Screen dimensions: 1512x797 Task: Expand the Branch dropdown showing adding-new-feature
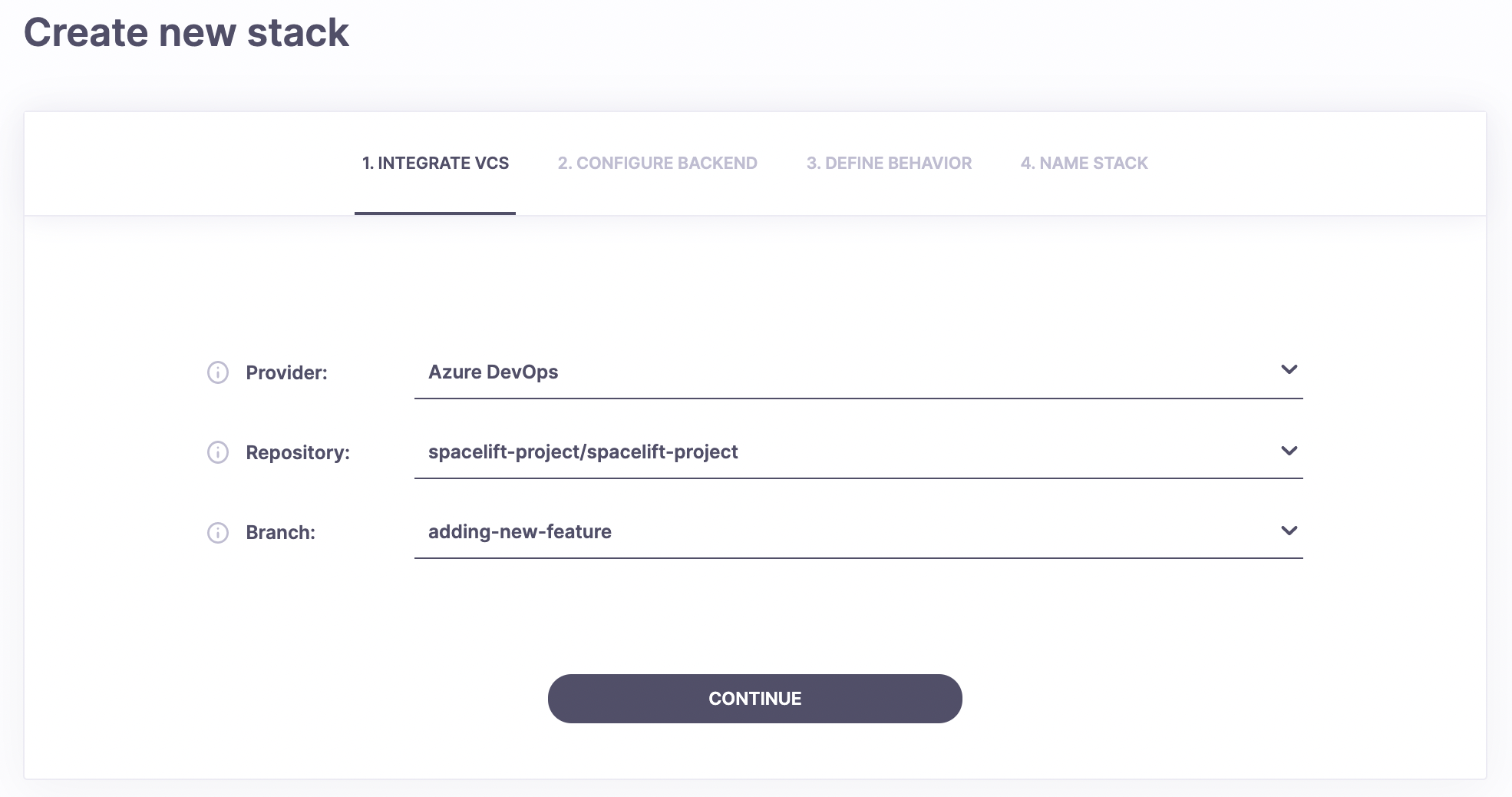[x=1289, y=530]
